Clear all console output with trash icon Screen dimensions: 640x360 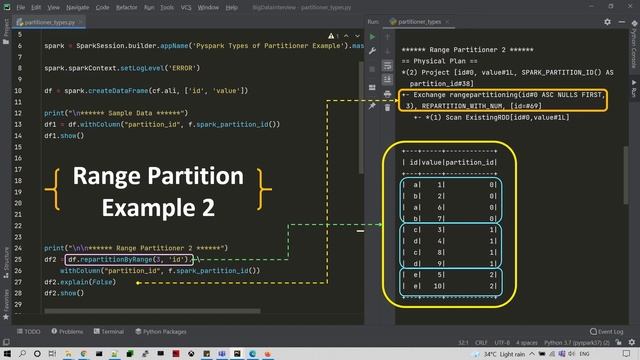coord(387,108)
